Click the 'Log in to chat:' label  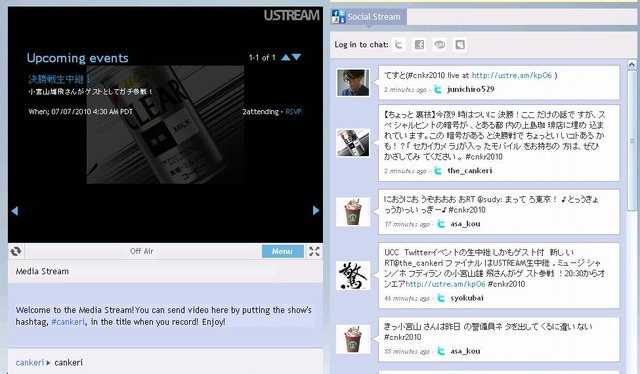click(362, 45)
